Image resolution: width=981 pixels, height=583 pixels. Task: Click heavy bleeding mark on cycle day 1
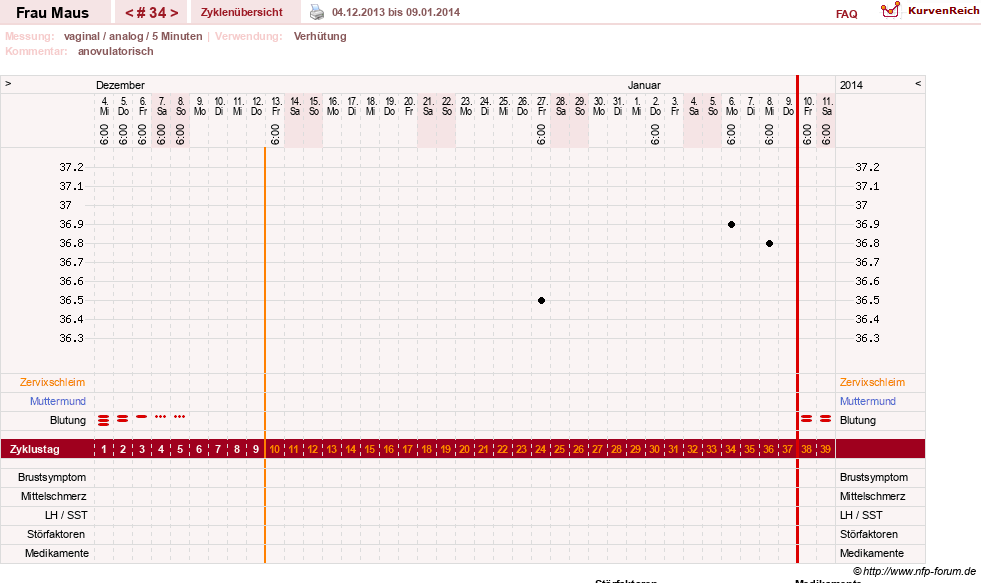[104, 420]
